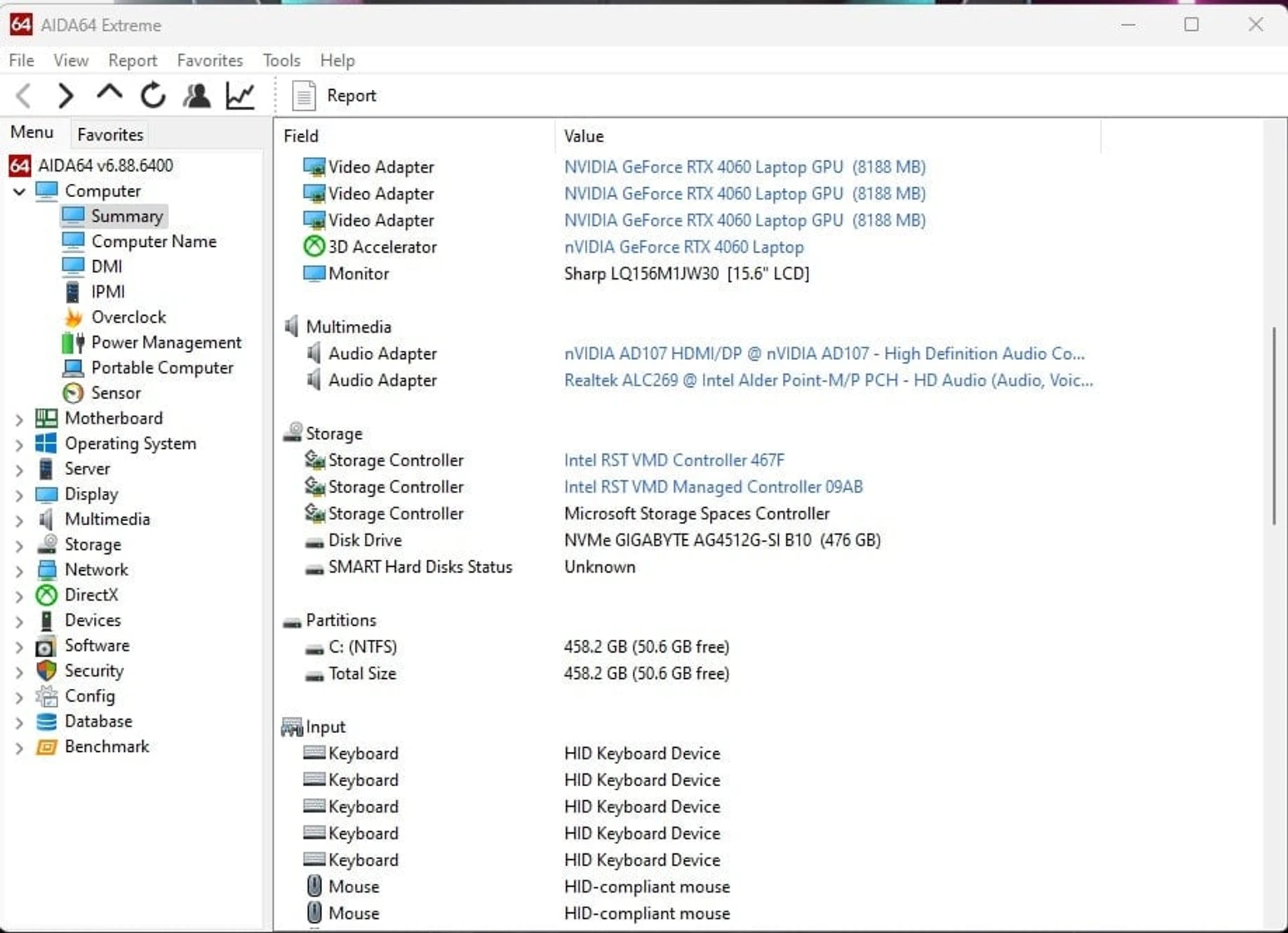Image resolution: width=1288 pixels, height=933 pixels.
Task: Click the Database icon in the tree
Action: tap(46, 722)
